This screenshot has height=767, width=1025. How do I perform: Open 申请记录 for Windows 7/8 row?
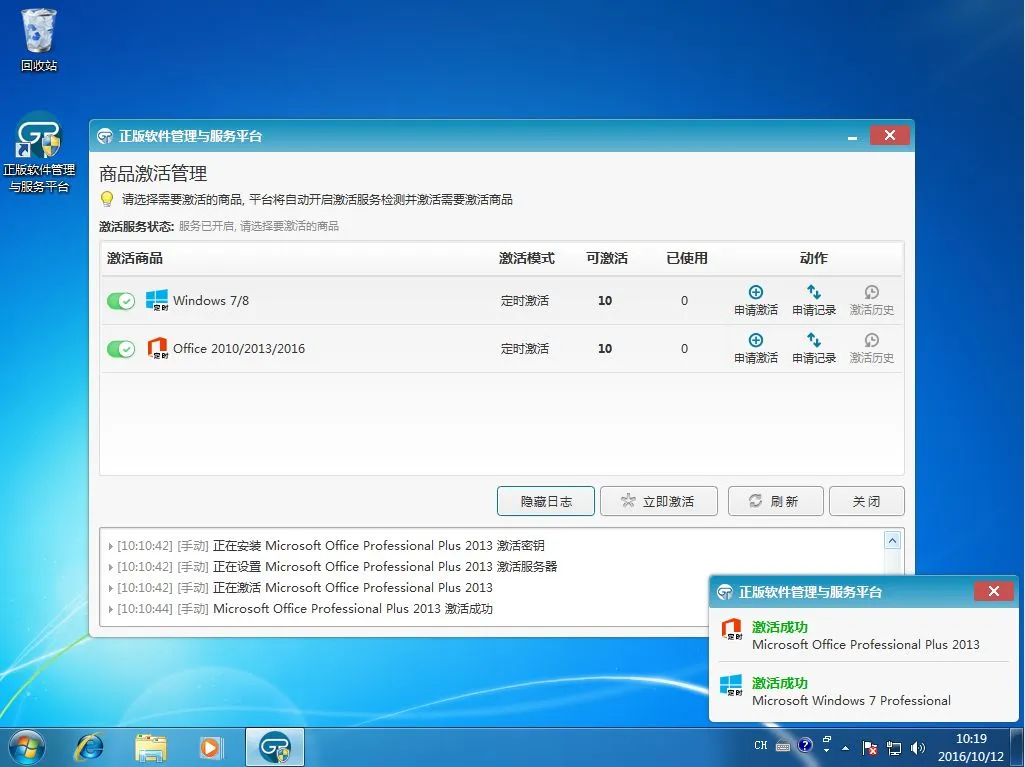814,300
